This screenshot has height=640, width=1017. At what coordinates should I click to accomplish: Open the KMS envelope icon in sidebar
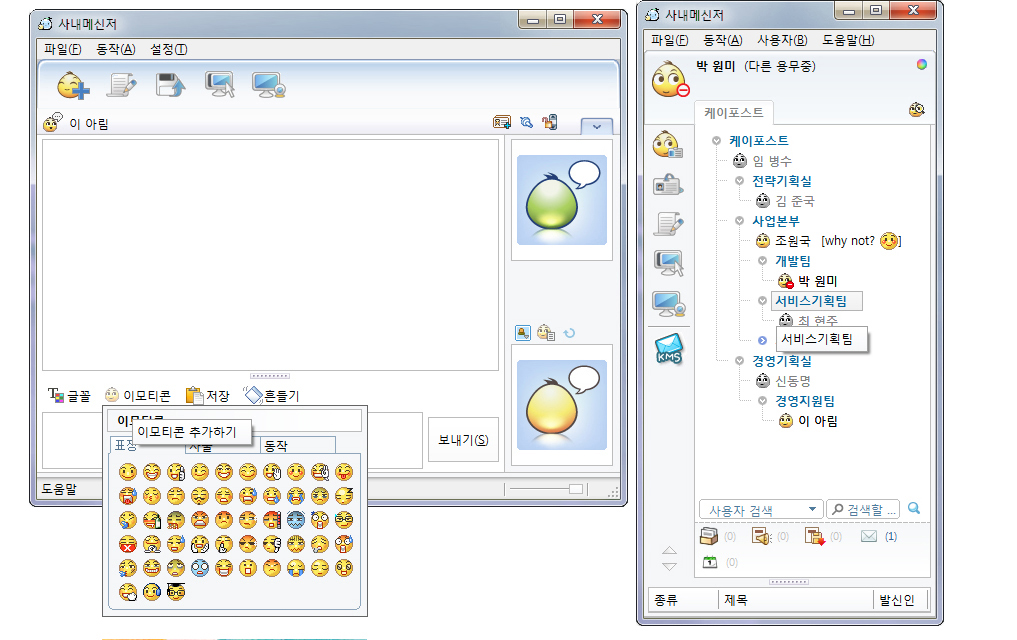[667, 350]
